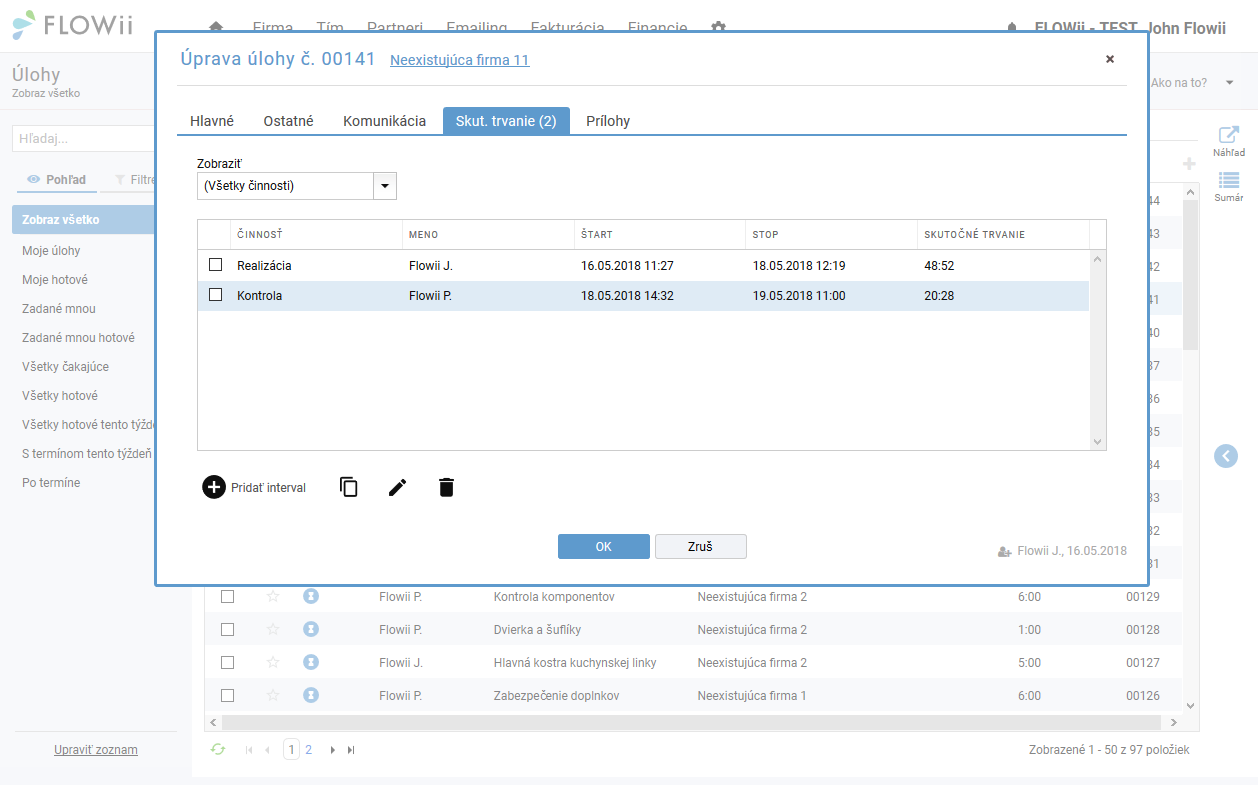Click the pencil edit interval icon

coord(398,487)
